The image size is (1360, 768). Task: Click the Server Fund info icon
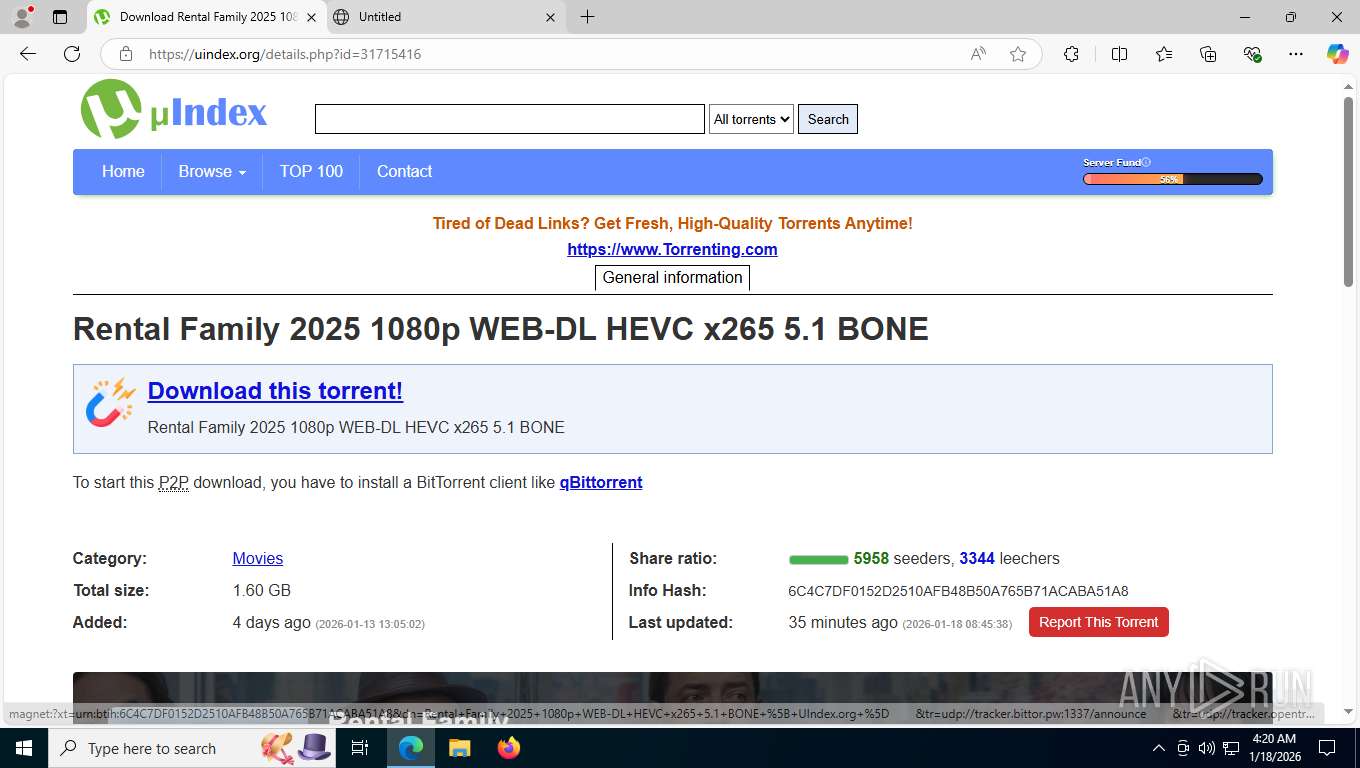coord(1147,162)
